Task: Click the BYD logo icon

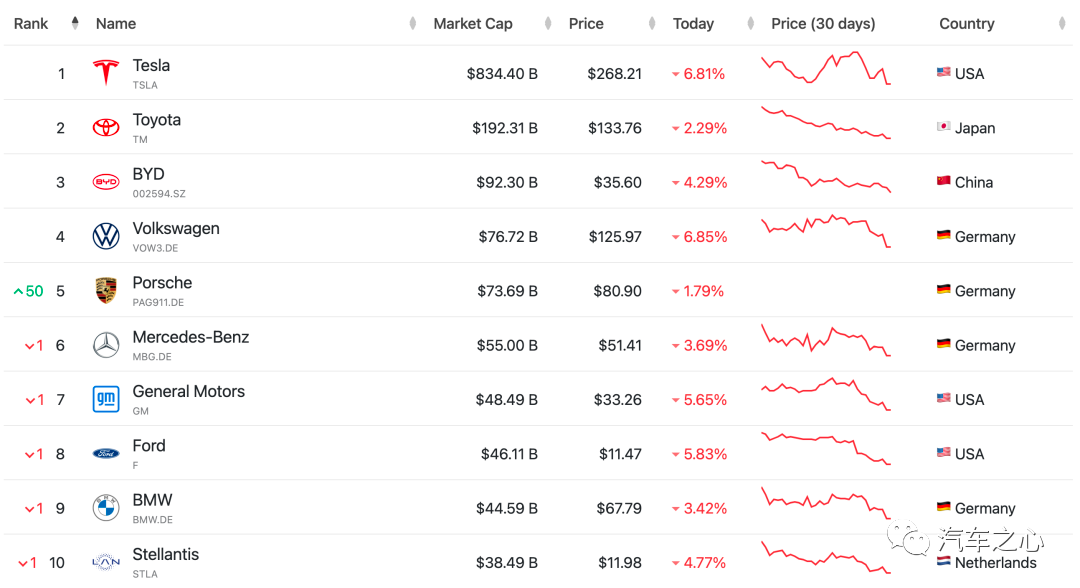Action: pyautogui.click(x=106, y=182)
